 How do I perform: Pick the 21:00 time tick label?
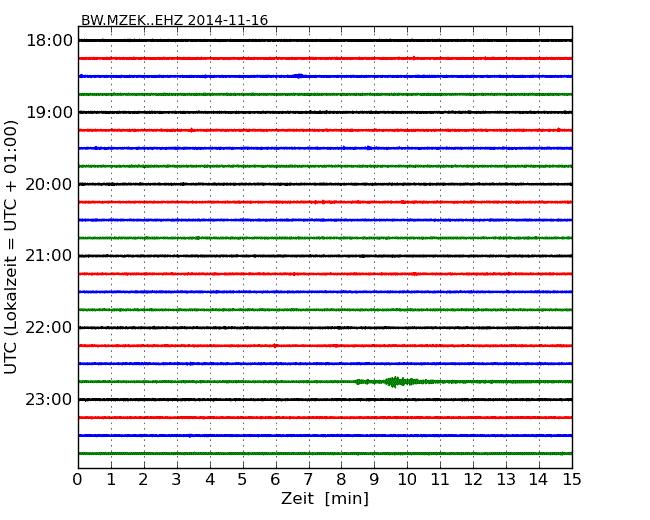(x=49, y=256)
